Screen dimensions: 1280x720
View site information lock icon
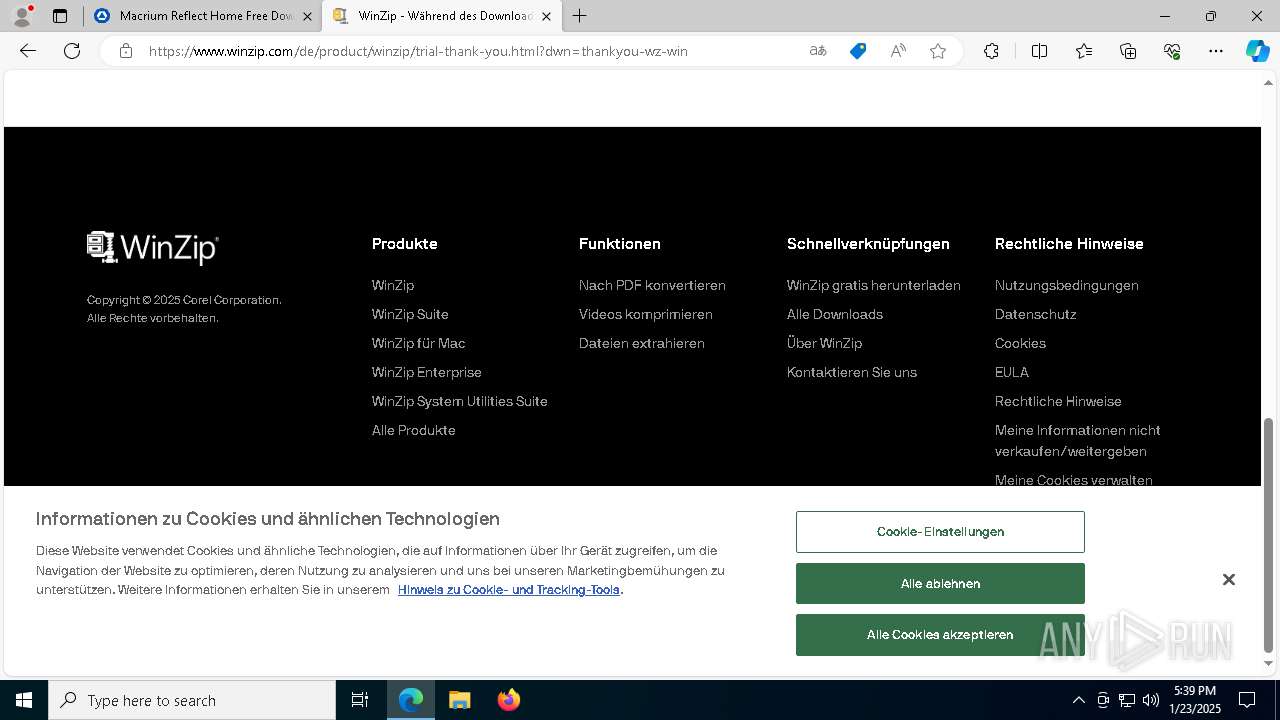click(126, 51)
